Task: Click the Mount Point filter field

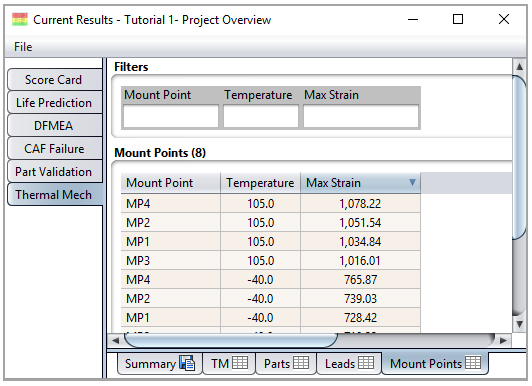Action: (x=171, y=116)
